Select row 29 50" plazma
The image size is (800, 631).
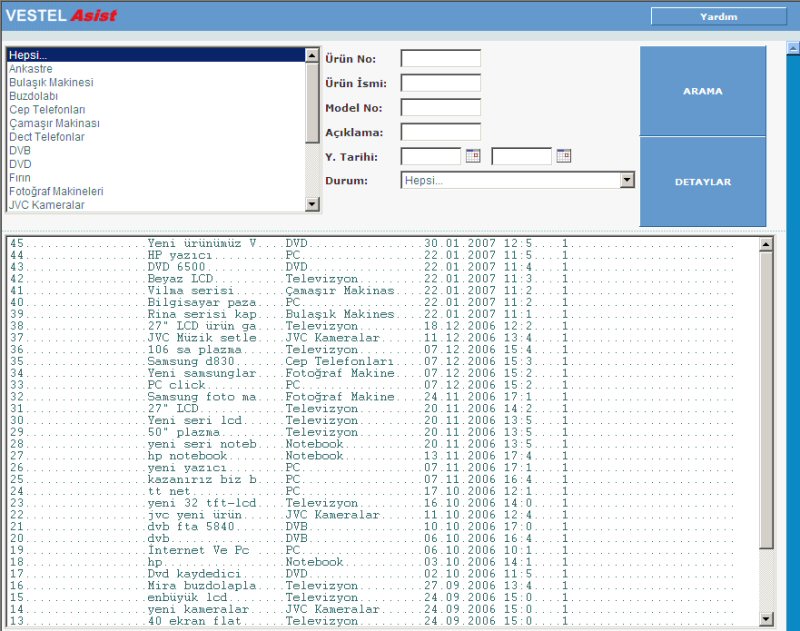coord(383,432)
